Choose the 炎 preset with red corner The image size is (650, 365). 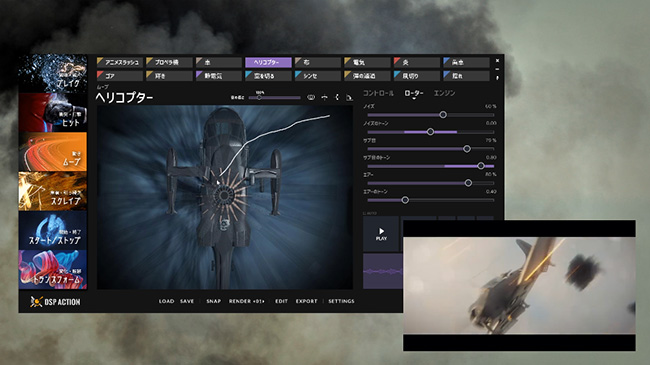pos(417,62)
